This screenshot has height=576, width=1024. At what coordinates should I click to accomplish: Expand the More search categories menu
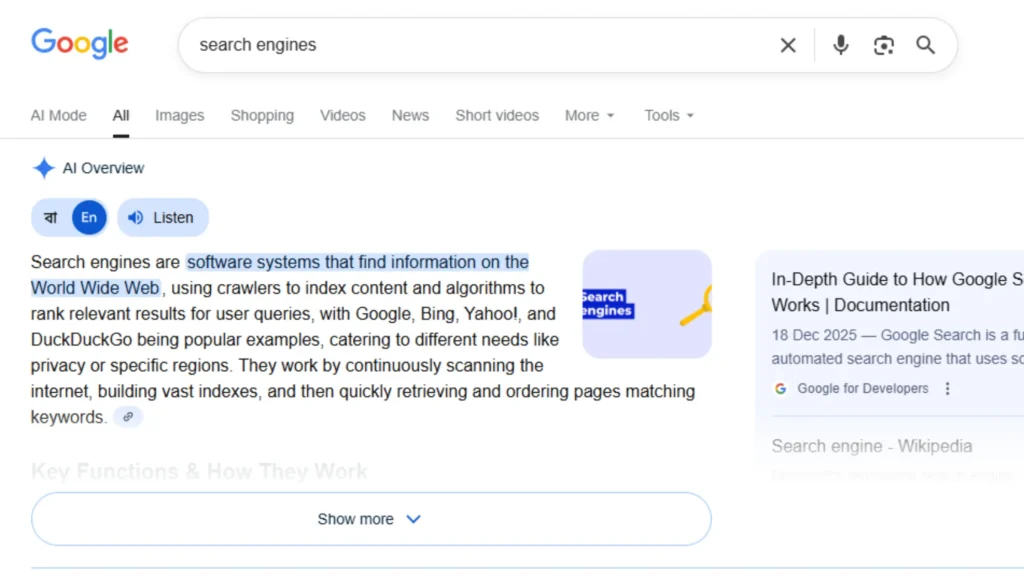tap(589, 115)
